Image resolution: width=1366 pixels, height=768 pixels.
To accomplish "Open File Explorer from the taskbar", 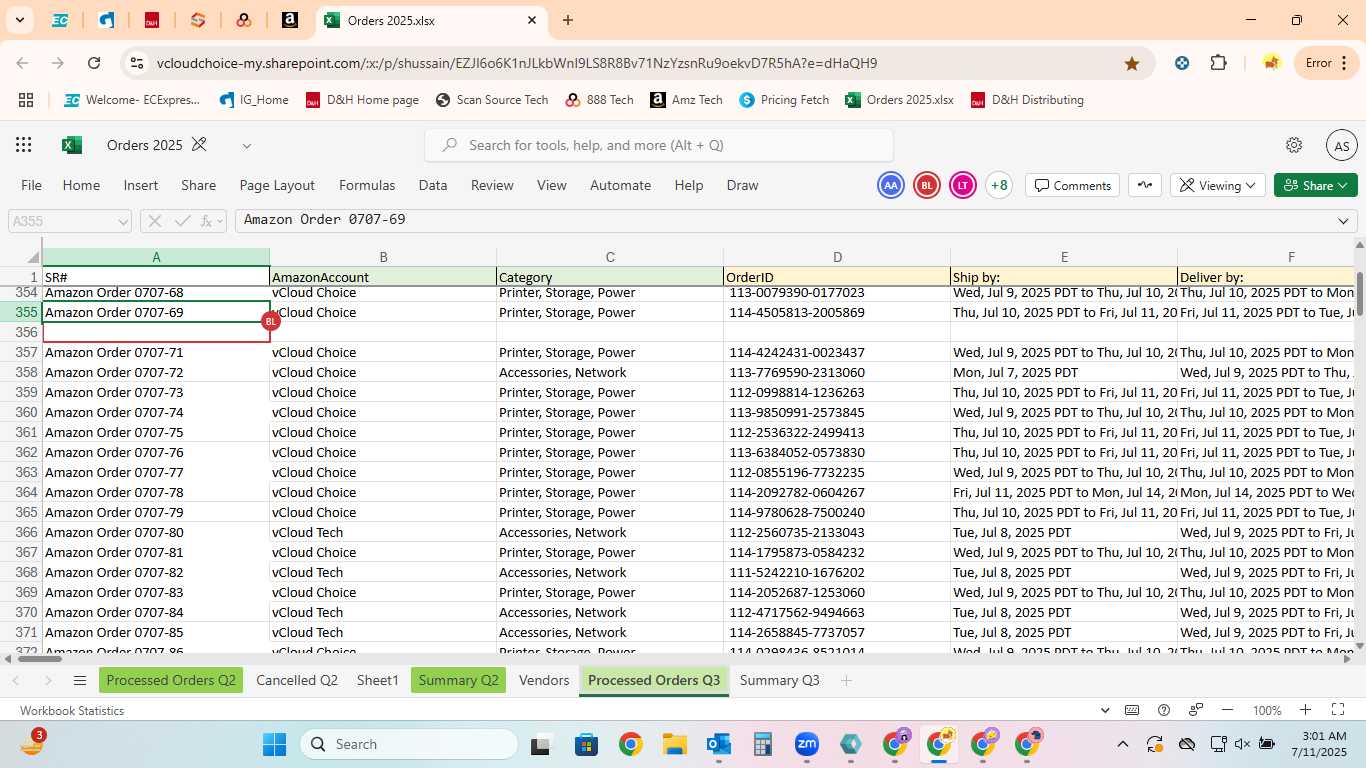I will click(x=675, y=744).
